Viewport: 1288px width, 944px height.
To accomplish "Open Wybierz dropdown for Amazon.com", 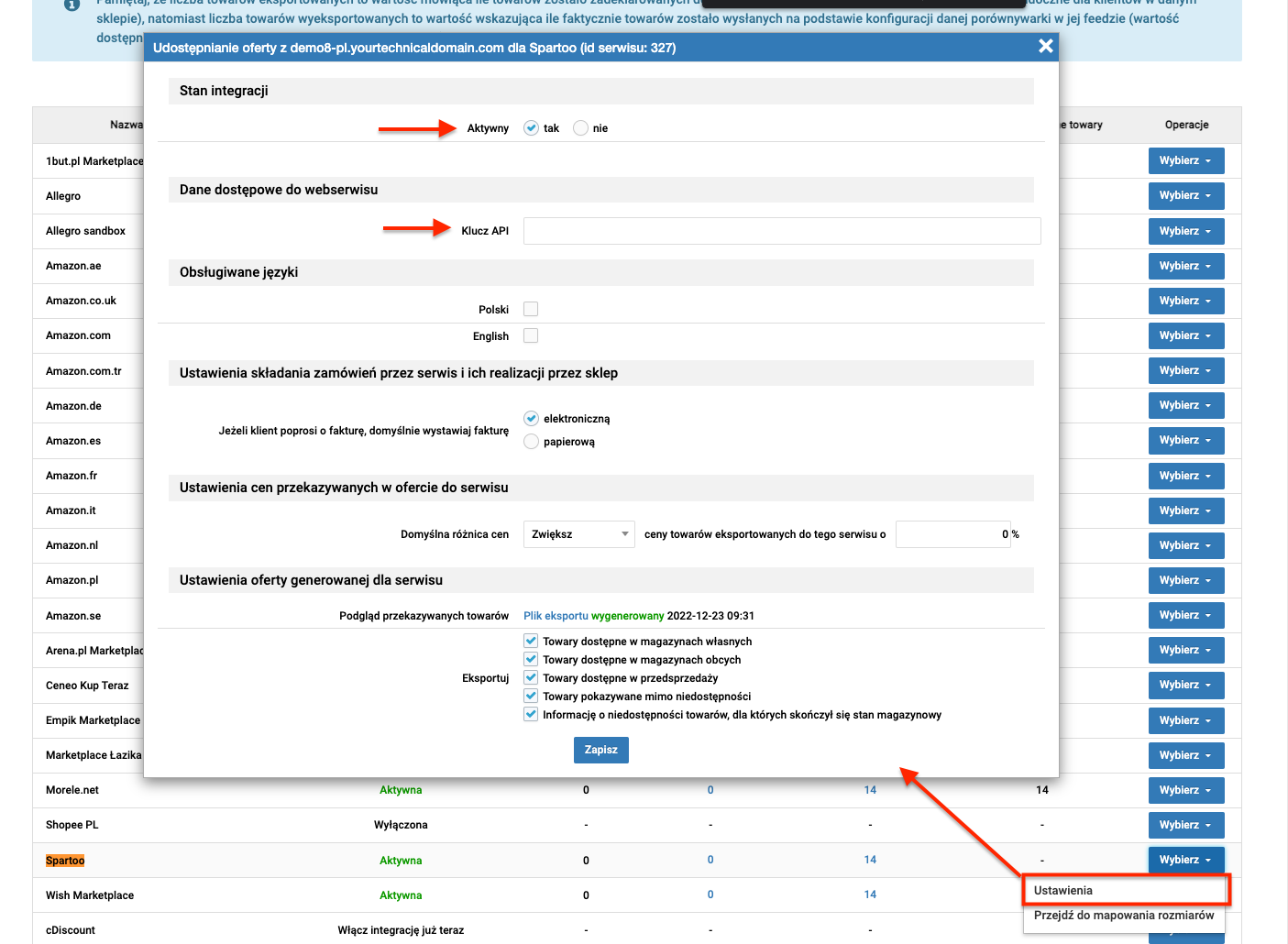I will click(1186, 335).
